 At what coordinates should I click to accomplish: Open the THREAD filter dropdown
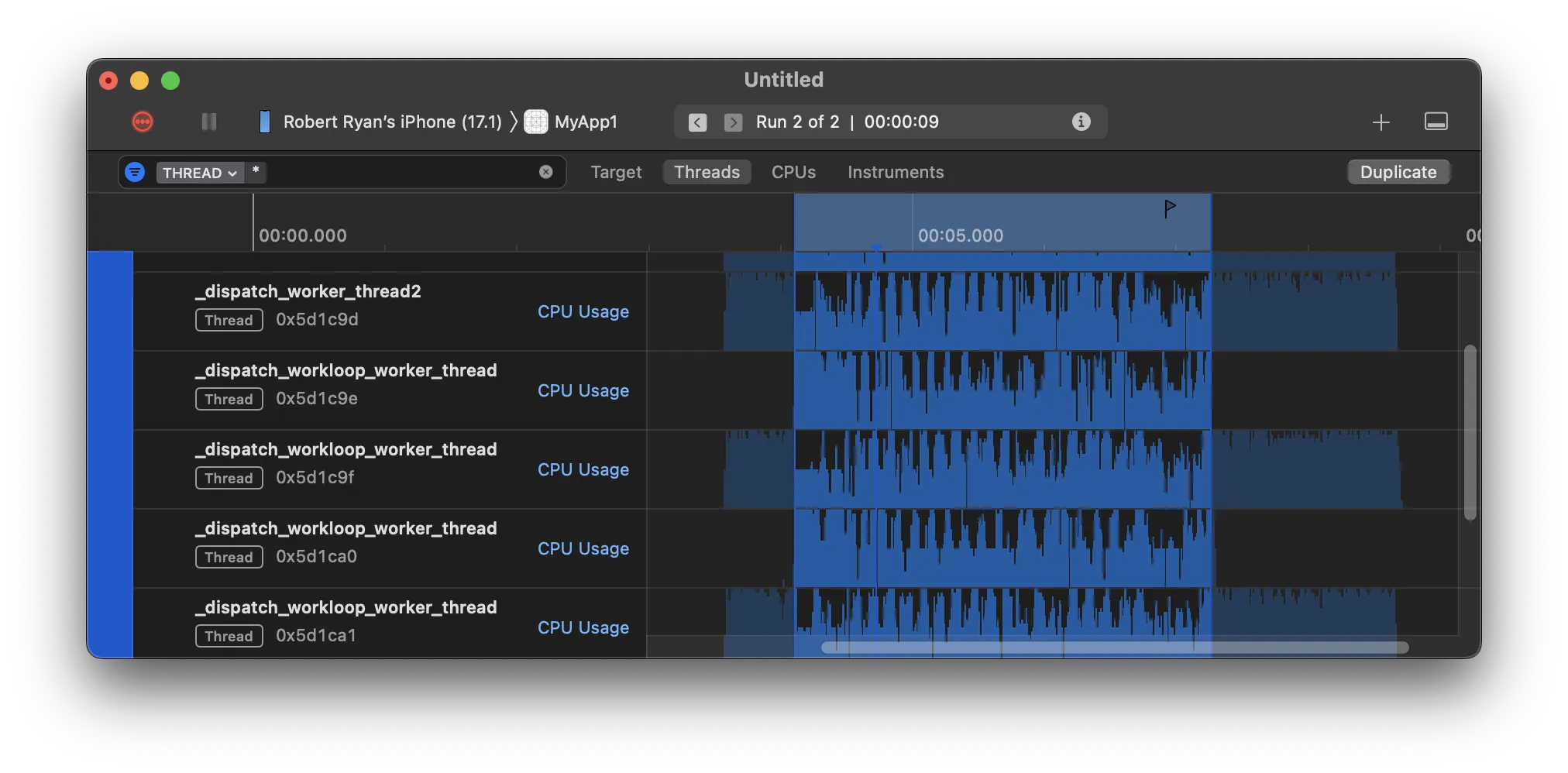(x=200, y=173)
